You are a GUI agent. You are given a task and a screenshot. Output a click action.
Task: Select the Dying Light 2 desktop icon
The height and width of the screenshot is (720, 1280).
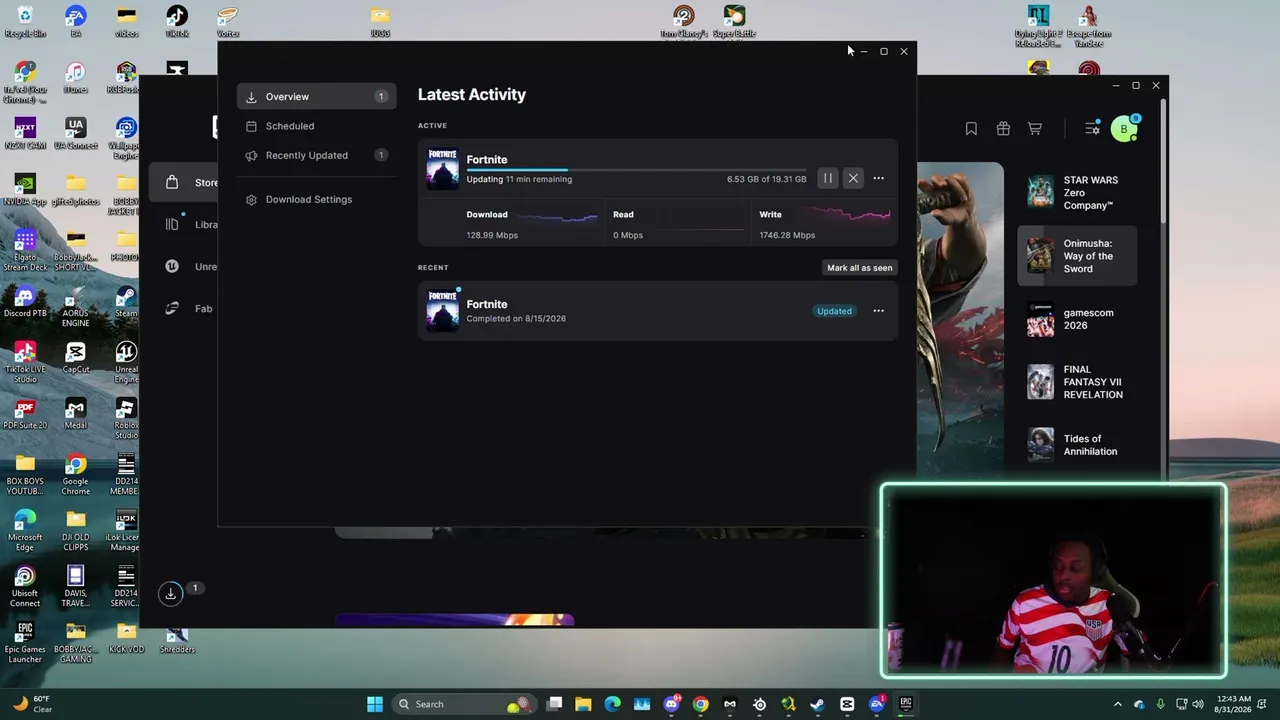pyautogui.click(x=1038, y=26)
